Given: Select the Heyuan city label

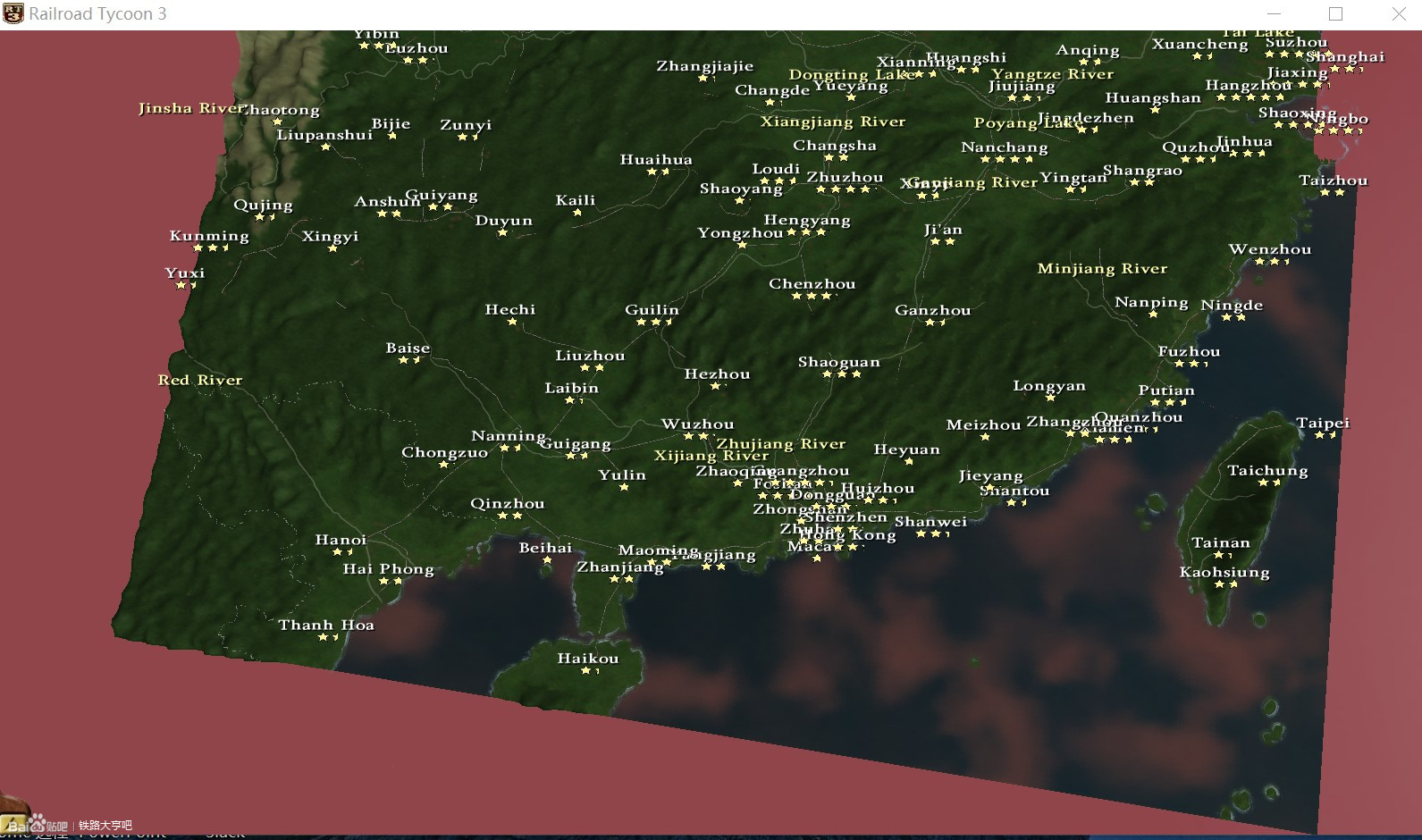Looking at the screenshot, I should [x=906, y=450].
